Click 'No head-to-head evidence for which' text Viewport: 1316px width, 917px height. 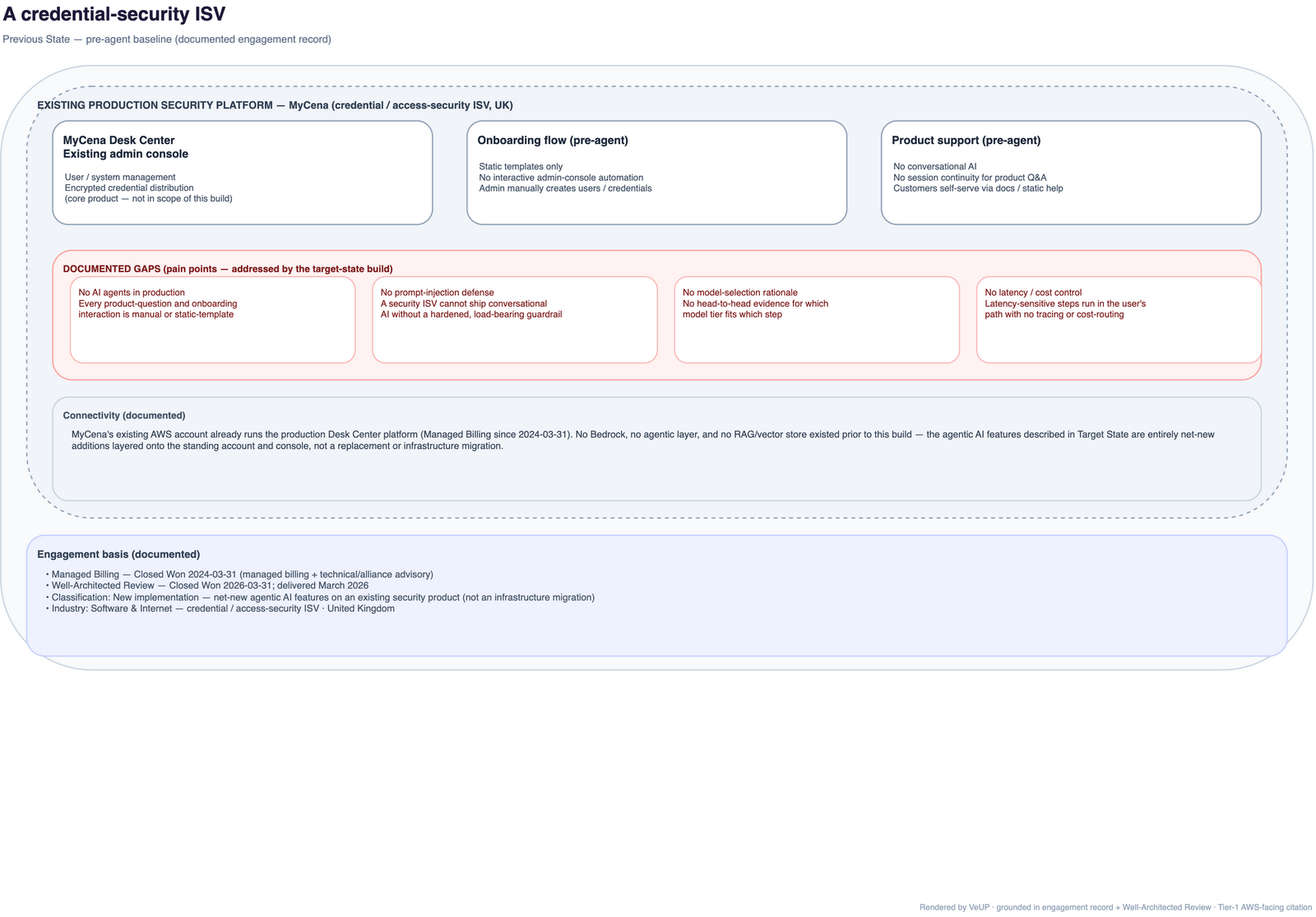pos(755,303)
